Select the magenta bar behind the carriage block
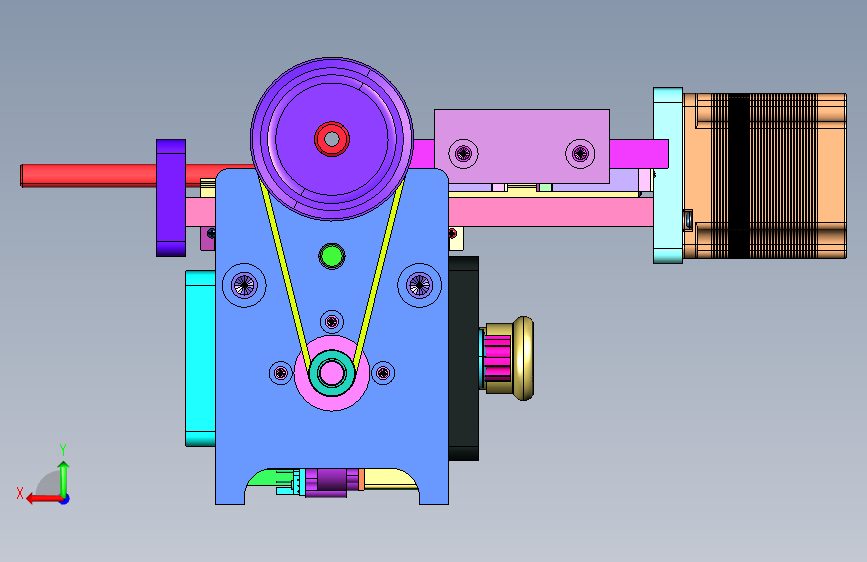This screenshot has width=867, height=562. pyautogui.click(x=639, y=154)
